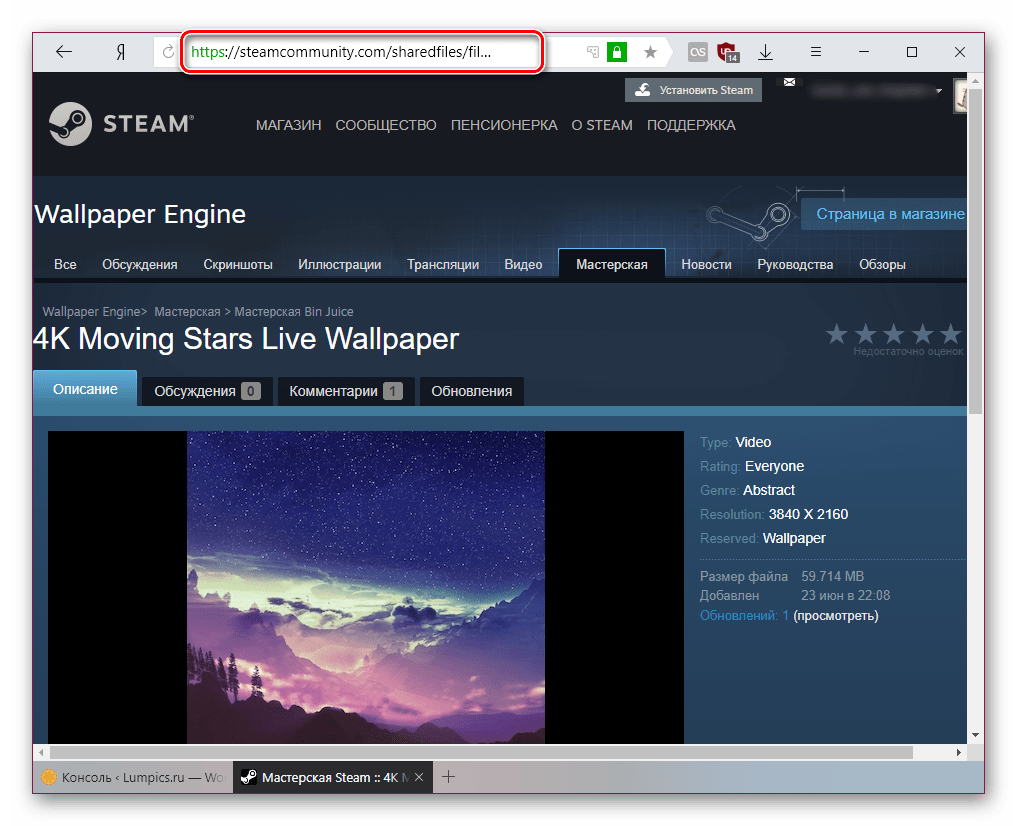
Task: Open the МАГАЗИН menu
Action: click(x=288, y=125)
